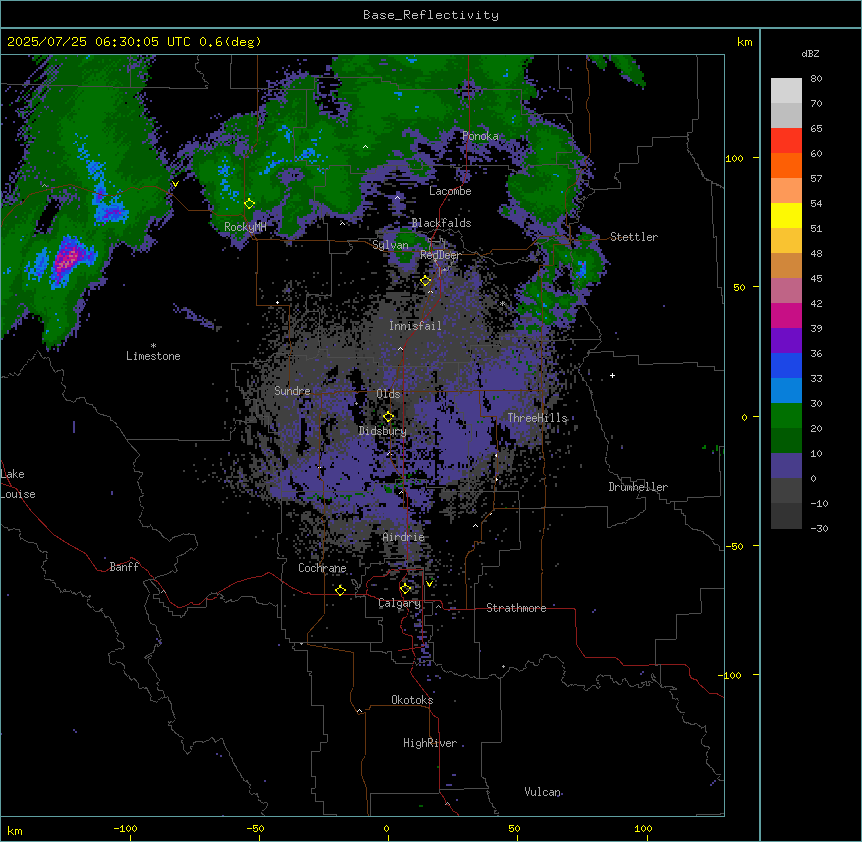Viewport: 862px width, 842px height.
Task: Click the Okotoks label
Action: click(x=412, y=700)
